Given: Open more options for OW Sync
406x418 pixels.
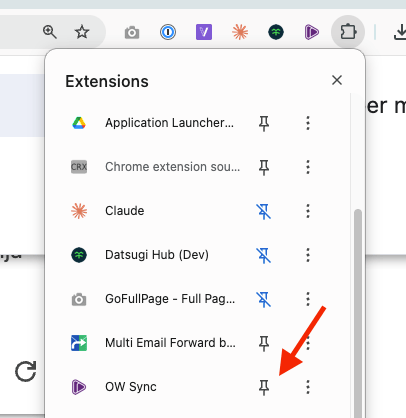Looking at the screenshot, I should (308, 387).
